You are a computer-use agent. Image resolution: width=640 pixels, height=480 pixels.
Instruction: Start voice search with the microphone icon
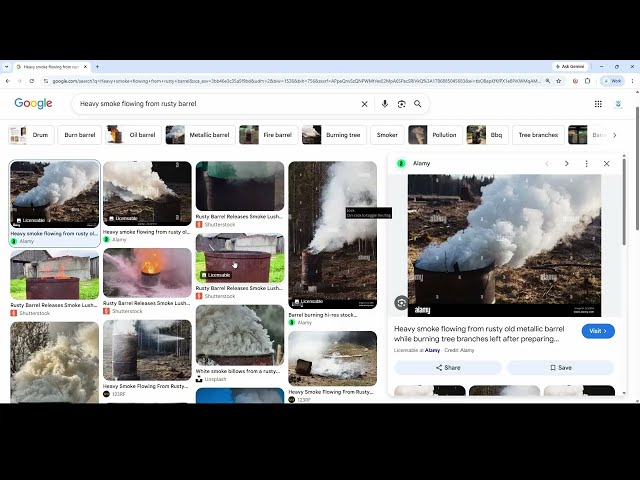[384, 104]
